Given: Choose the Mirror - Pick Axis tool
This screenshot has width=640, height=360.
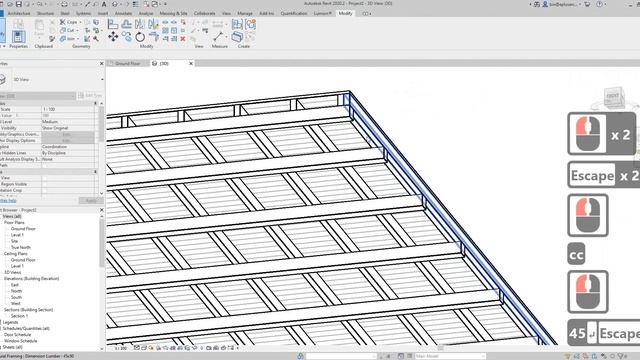Looking at the screenshot, I should click(x=140, y=24).
